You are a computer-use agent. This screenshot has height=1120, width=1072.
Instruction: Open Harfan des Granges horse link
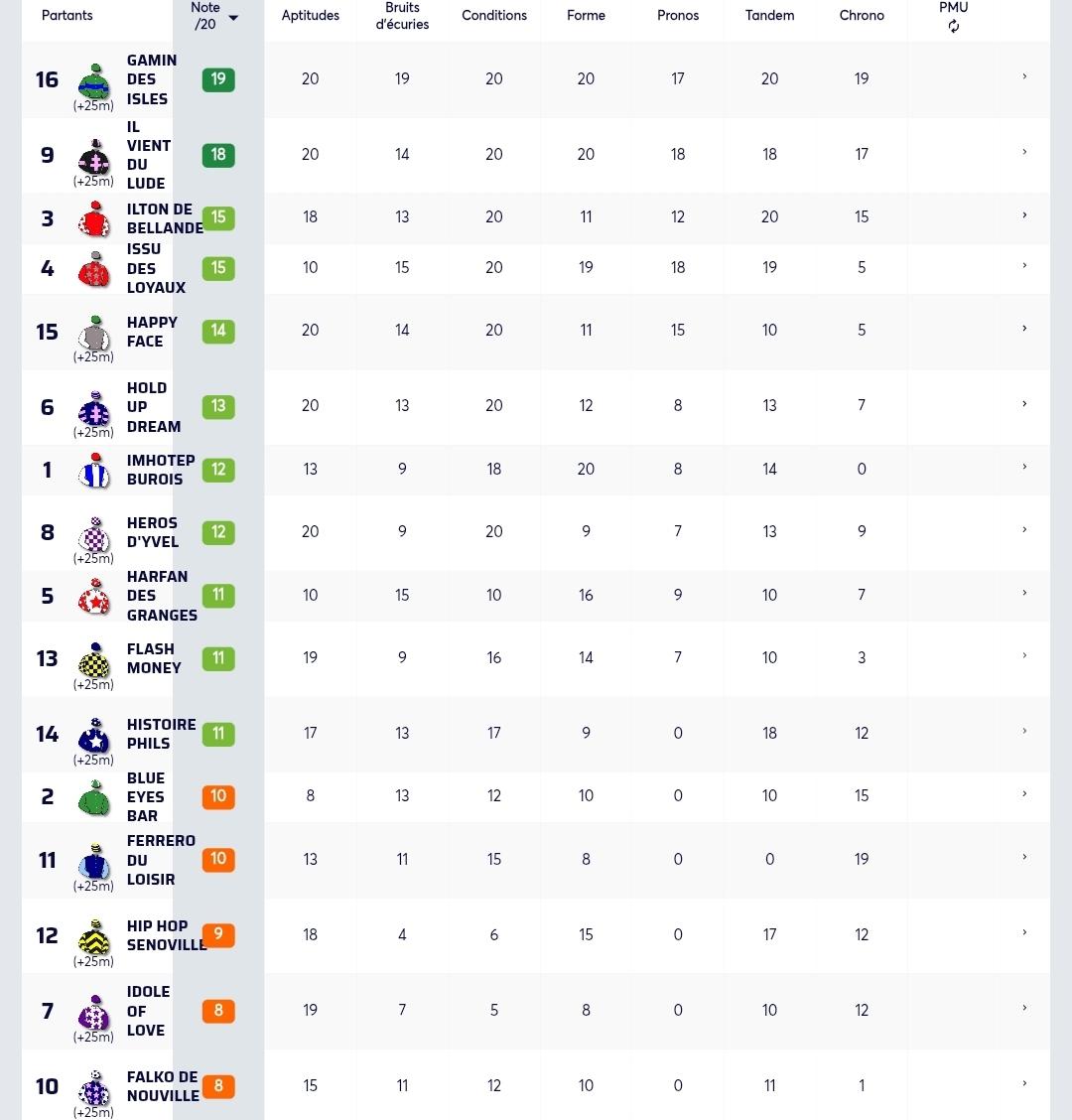(162, 596)
